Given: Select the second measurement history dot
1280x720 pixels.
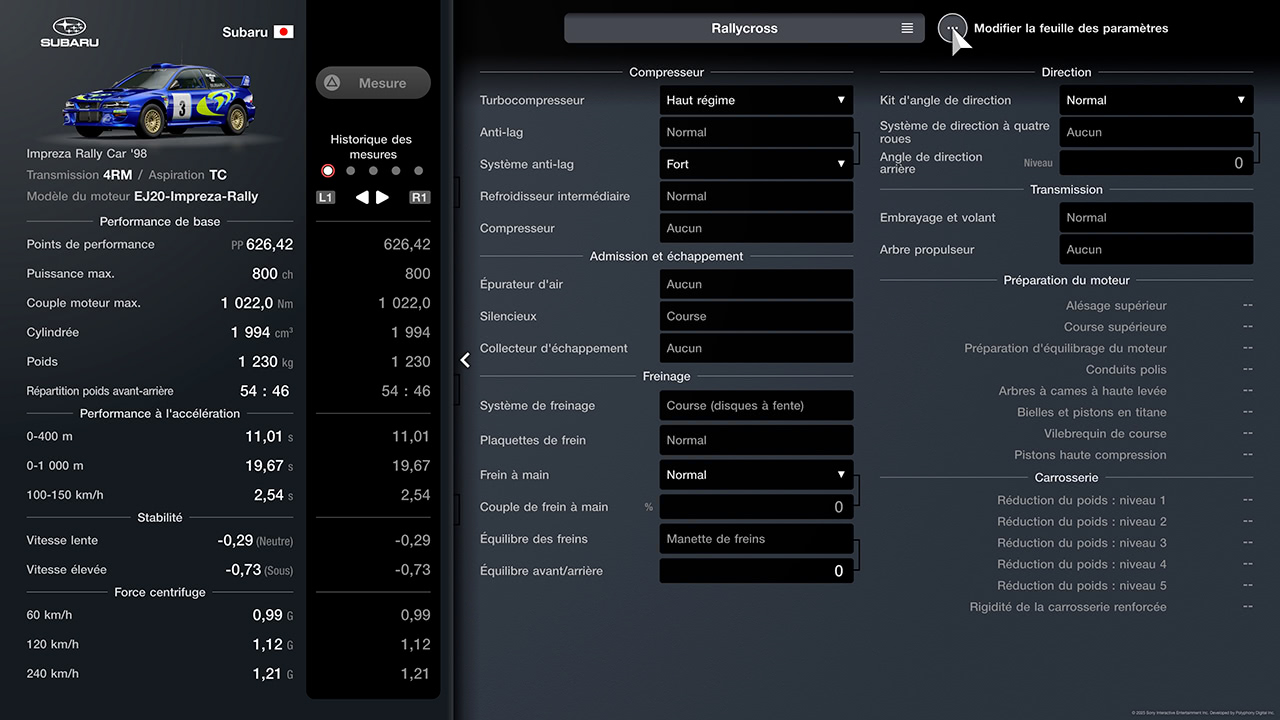Looking at the screenshot, I should 351,171.
